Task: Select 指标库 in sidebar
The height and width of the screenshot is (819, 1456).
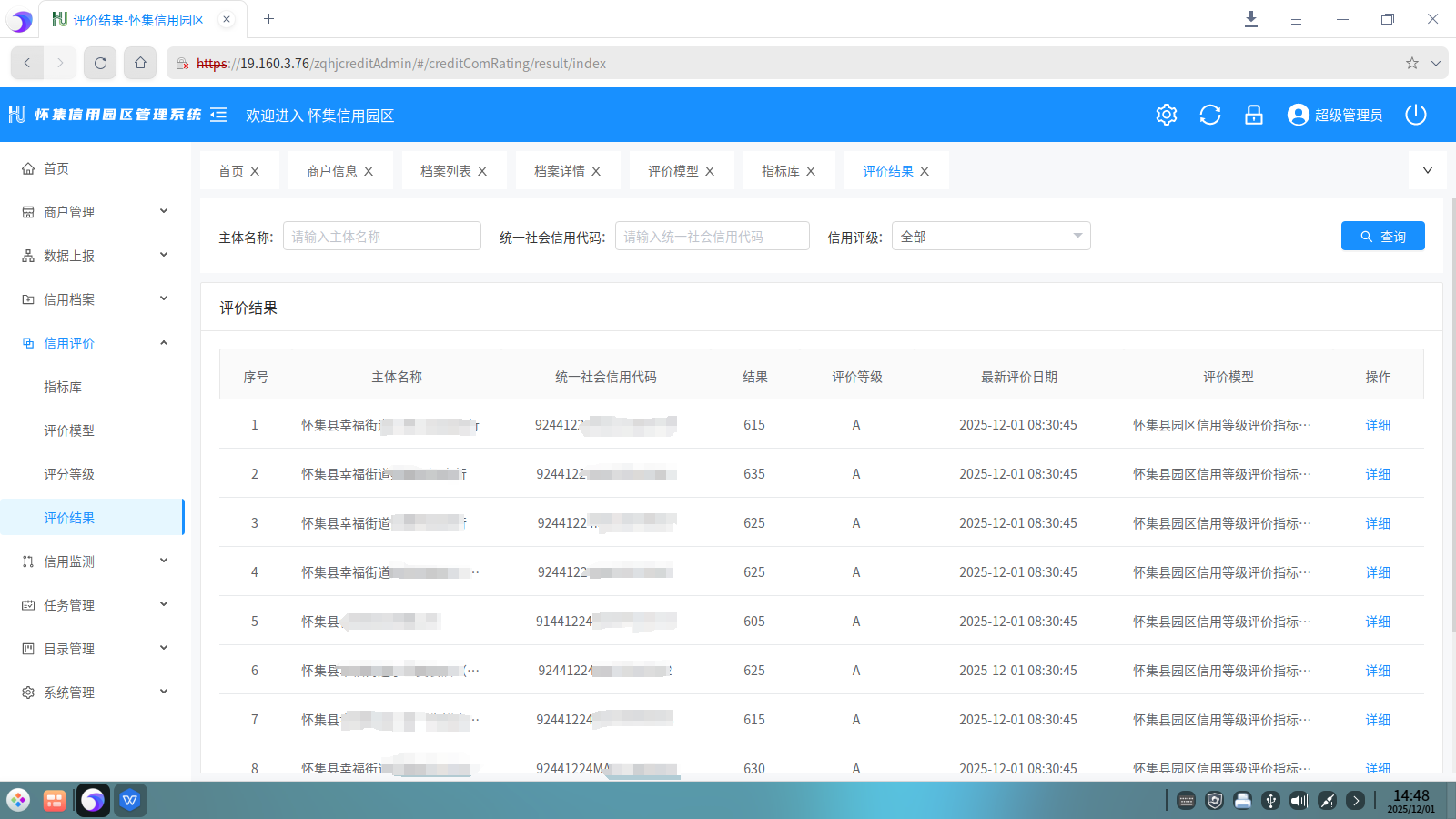Action: pos(63,387)
